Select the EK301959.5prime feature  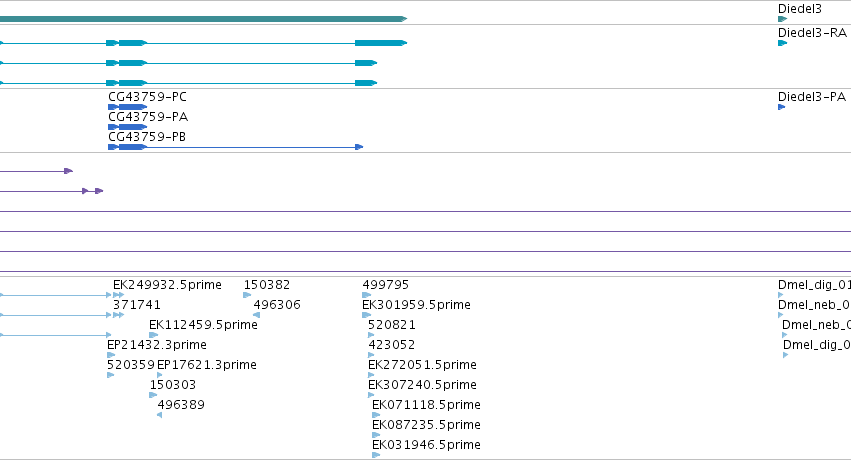tap(366, 315)
